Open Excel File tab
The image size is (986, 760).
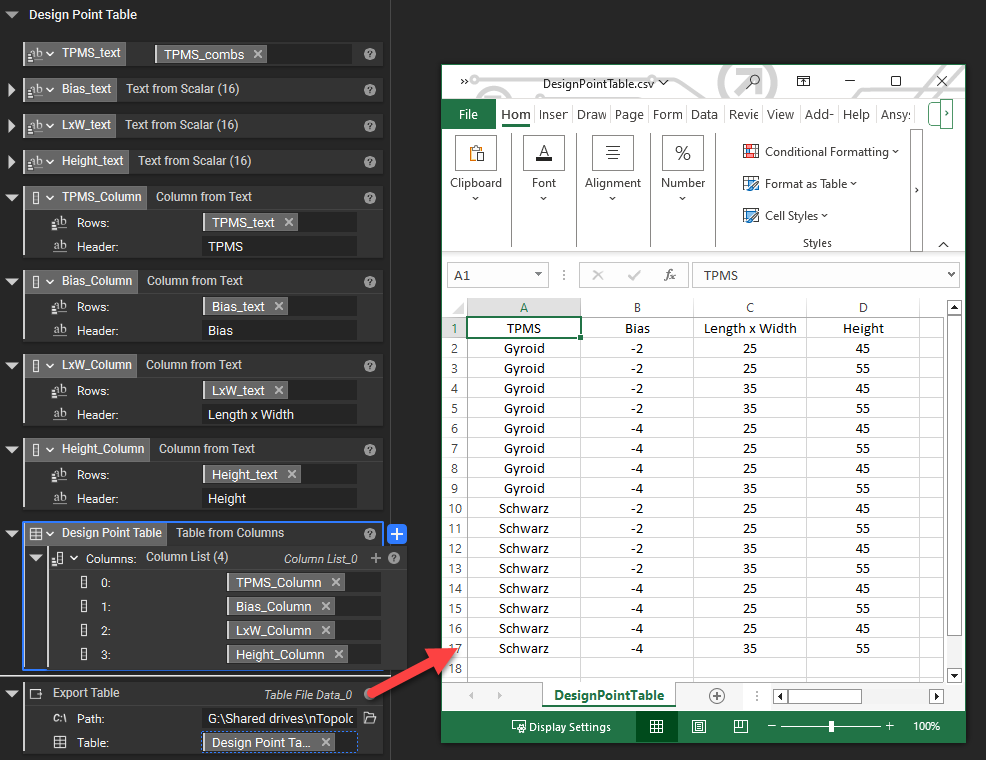(x=468, y=114)
